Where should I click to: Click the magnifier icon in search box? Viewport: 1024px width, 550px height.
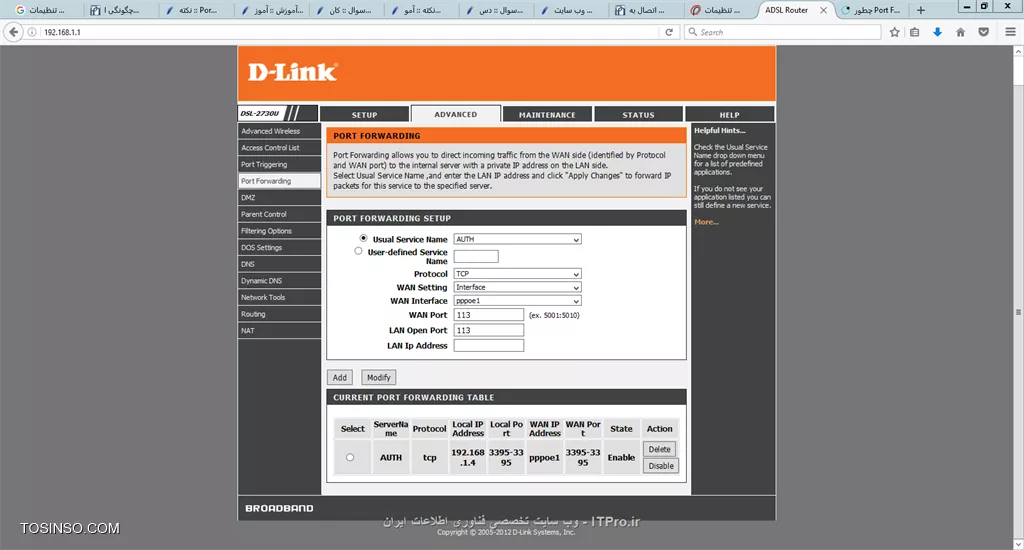click(692, 32)
